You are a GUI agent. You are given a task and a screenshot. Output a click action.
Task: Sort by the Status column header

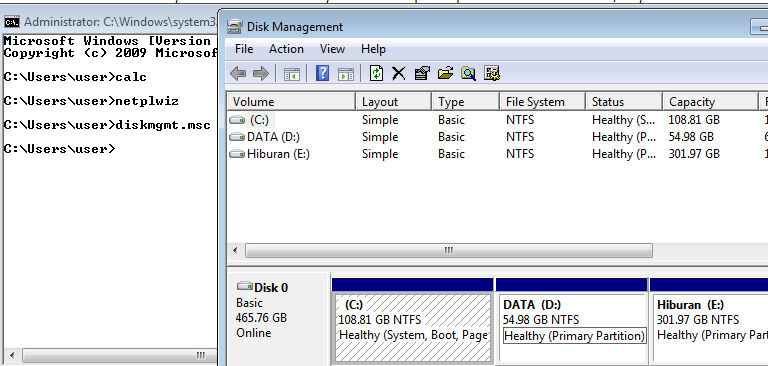tap(624, 102)
